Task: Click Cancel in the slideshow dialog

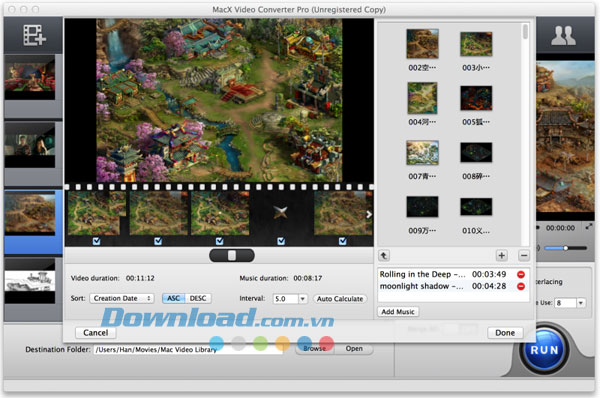Action: pos(96,333)
